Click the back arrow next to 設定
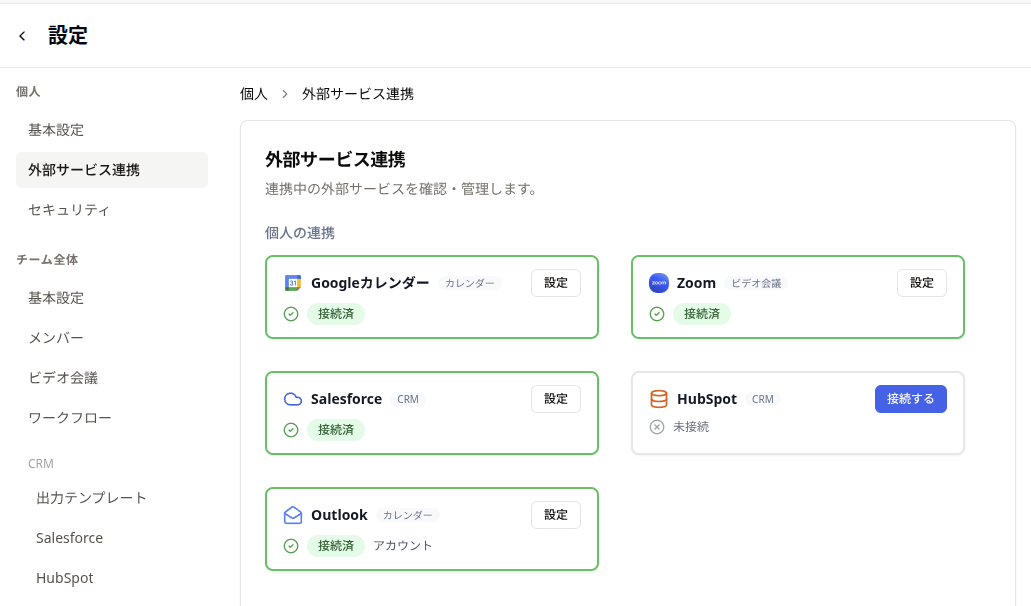 click(x=22, y=36)
